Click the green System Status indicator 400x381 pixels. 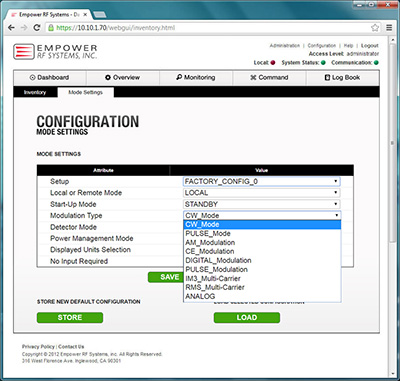coord(323,63)
